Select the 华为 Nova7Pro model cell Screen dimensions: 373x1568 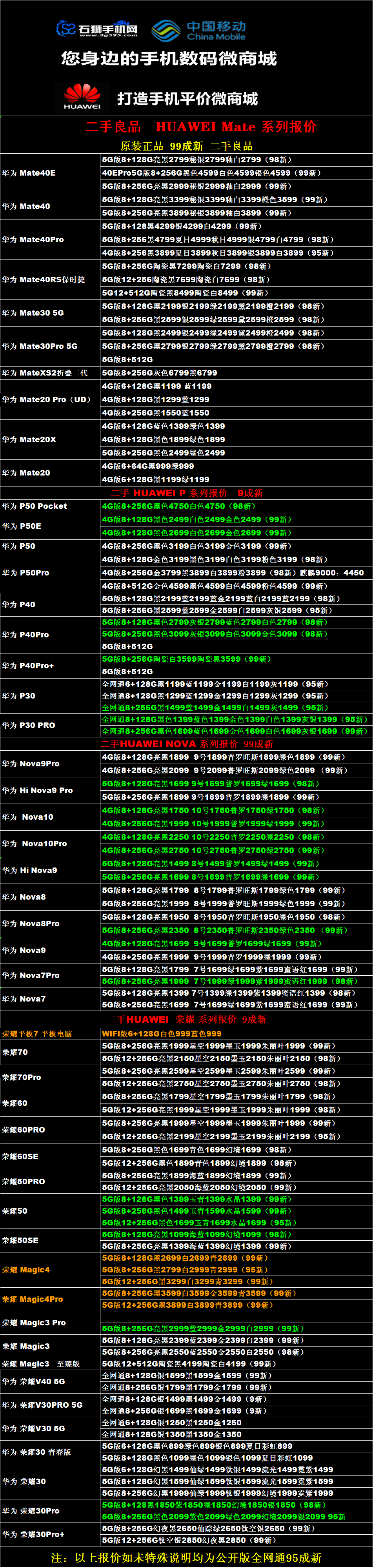point(51,976)
